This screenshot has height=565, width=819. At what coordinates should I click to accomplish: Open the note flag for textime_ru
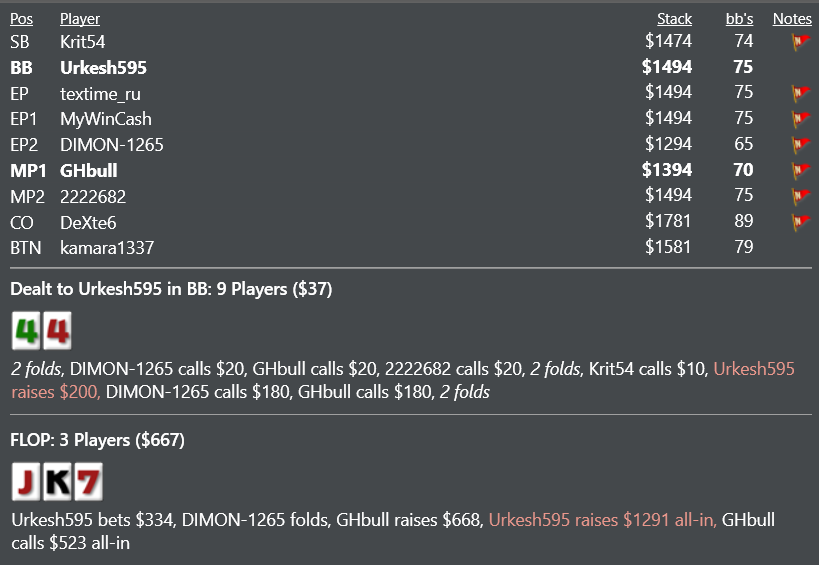pos(801,93)
